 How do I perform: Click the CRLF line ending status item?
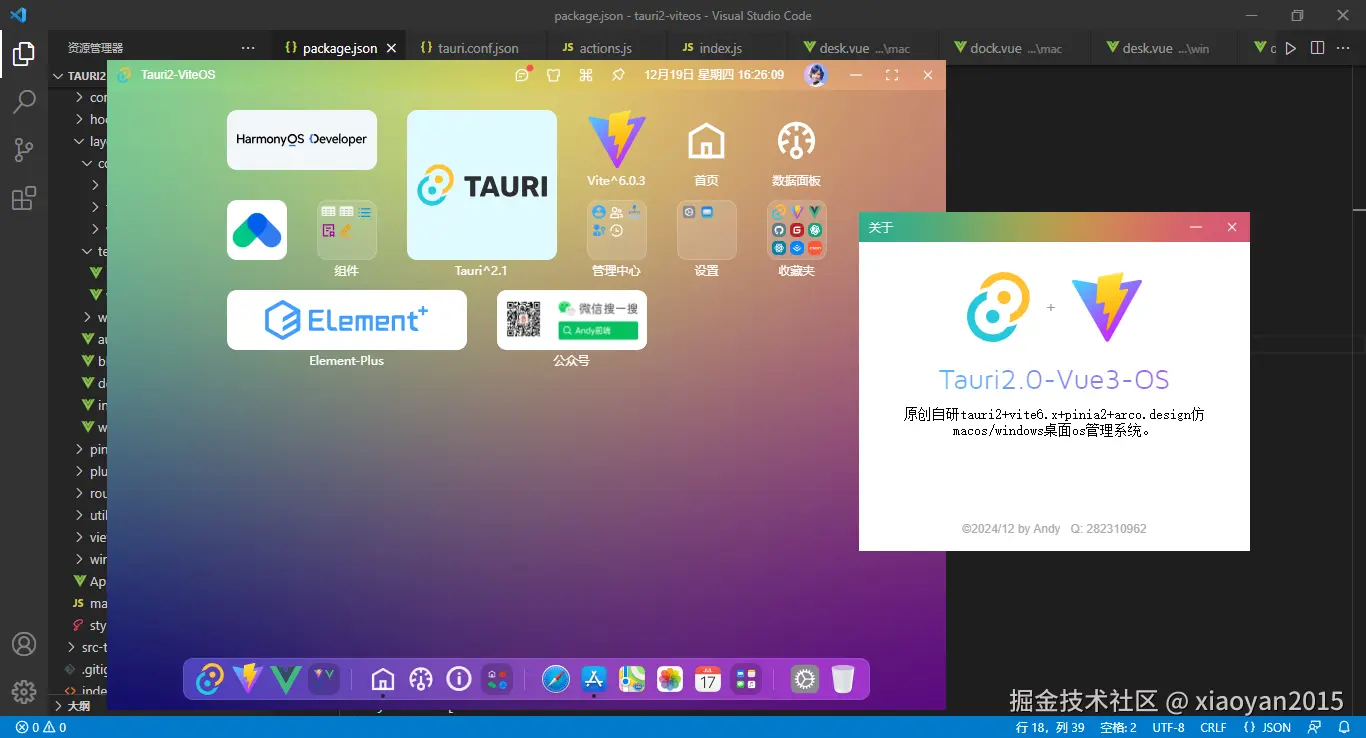click(1213, 728)
